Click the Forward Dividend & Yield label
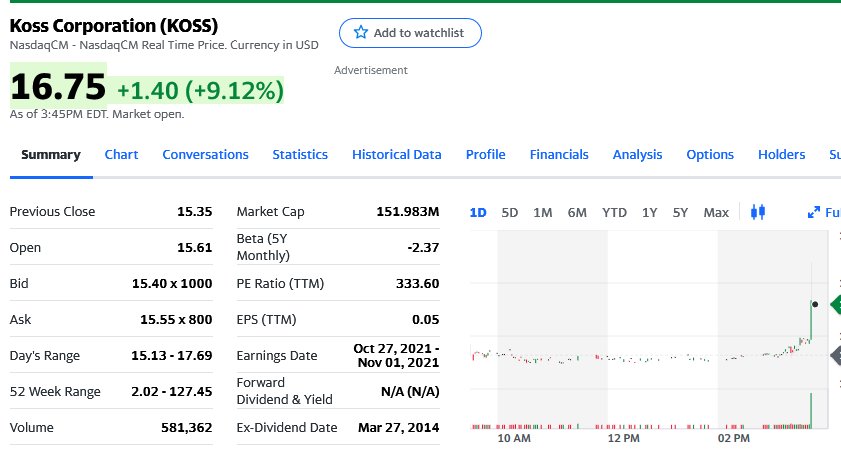 click(x=284, y=391)
